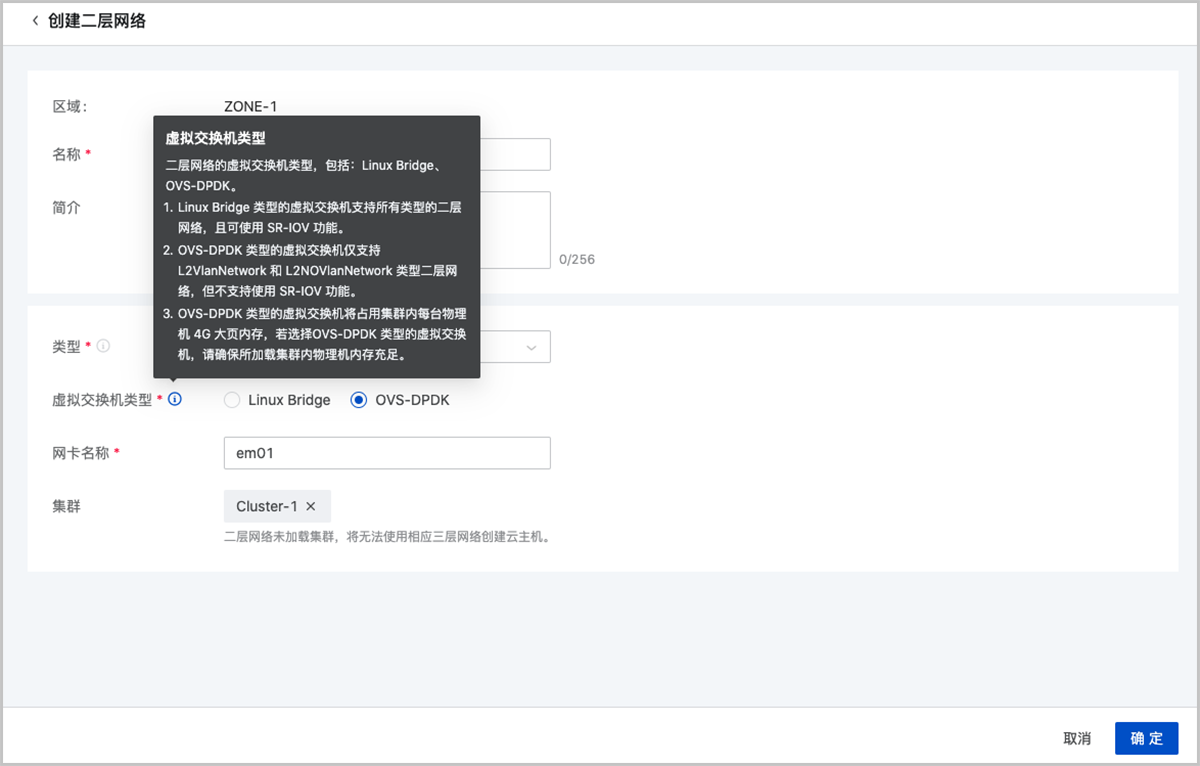The height and width of the screenshot is (766, 1200).
Task: Focus the 名称 text input field
Action: [515, 154]
